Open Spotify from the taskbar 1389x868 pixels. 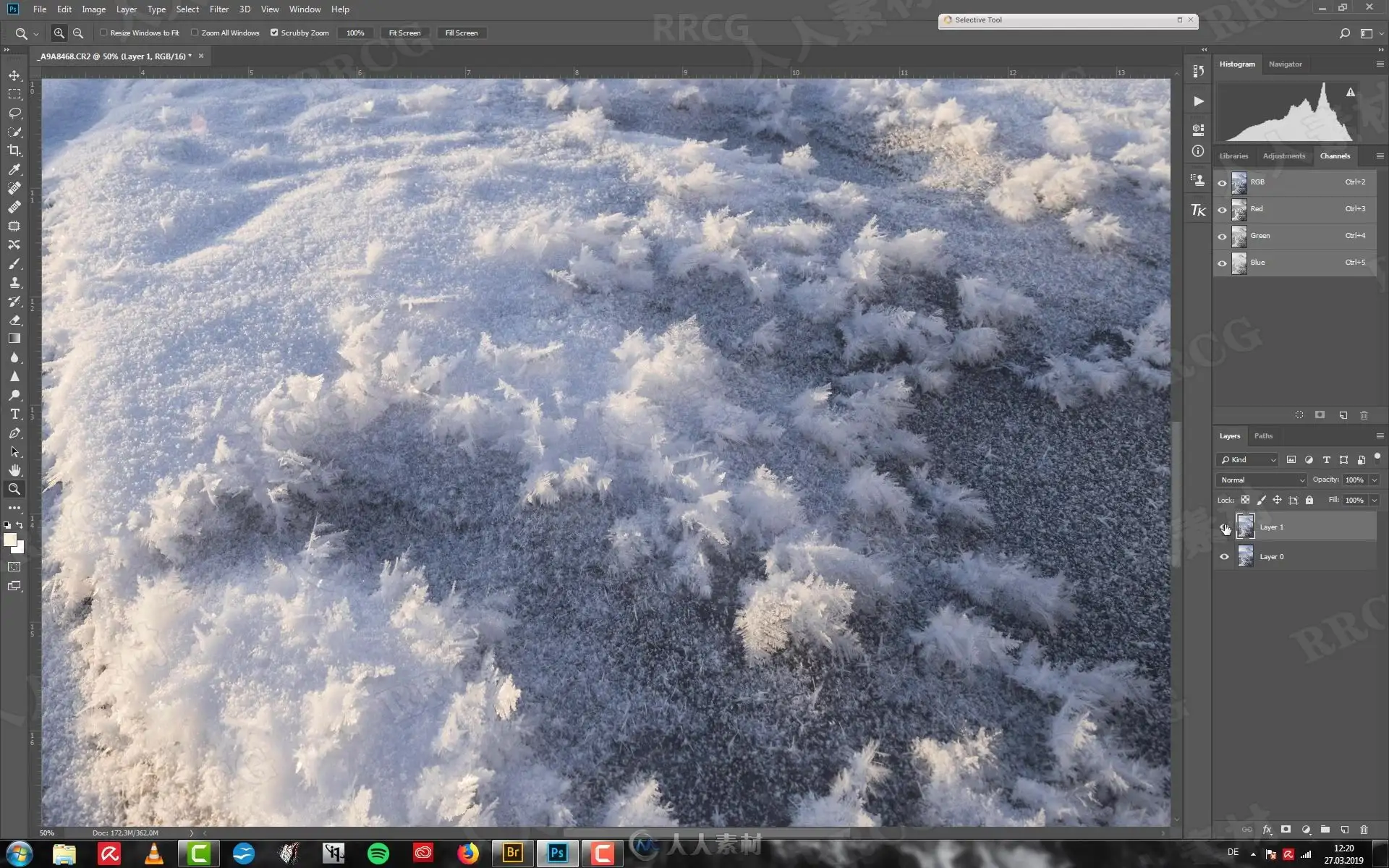click(x=378, y=854)
